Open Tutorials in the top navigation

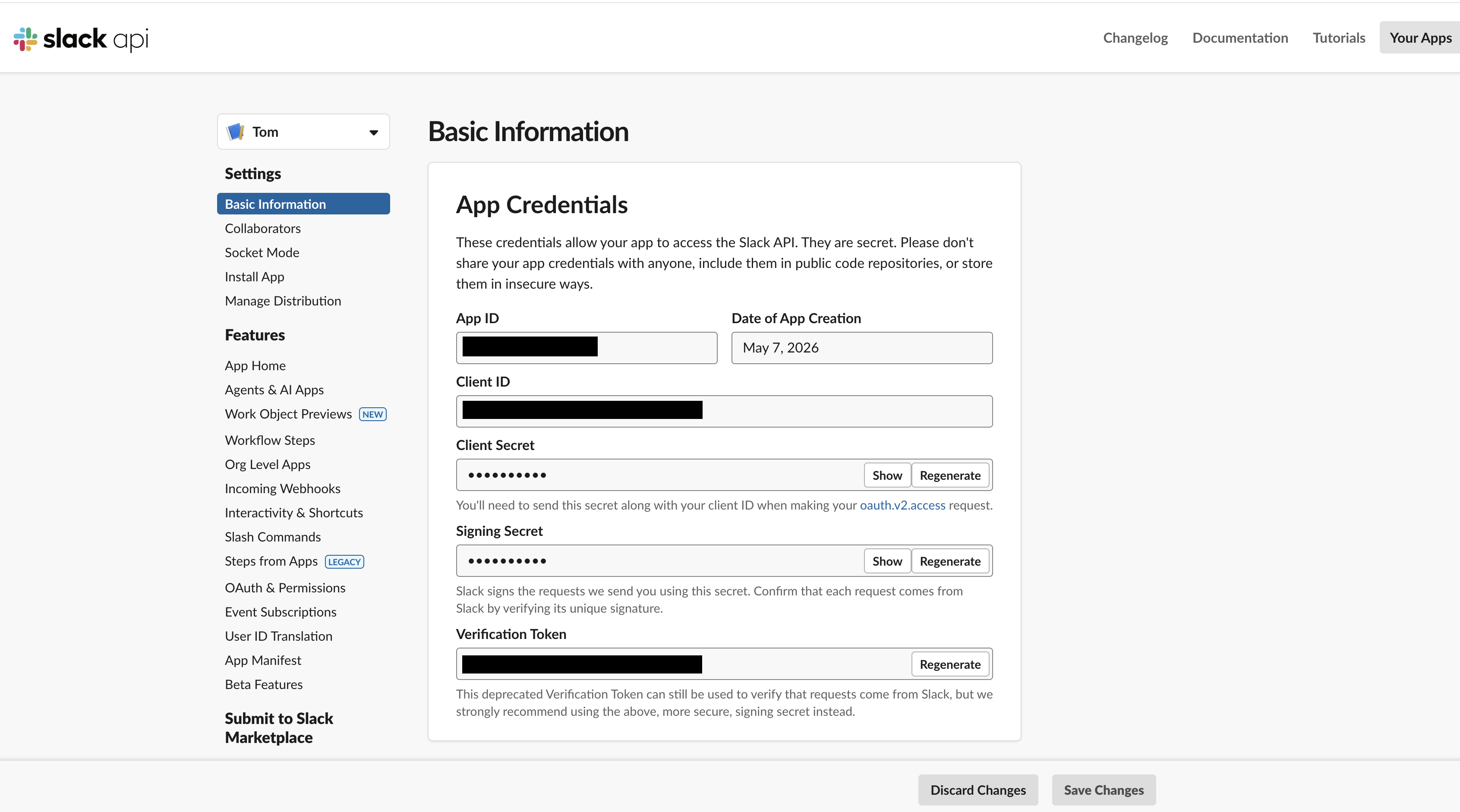point(1339,38)
